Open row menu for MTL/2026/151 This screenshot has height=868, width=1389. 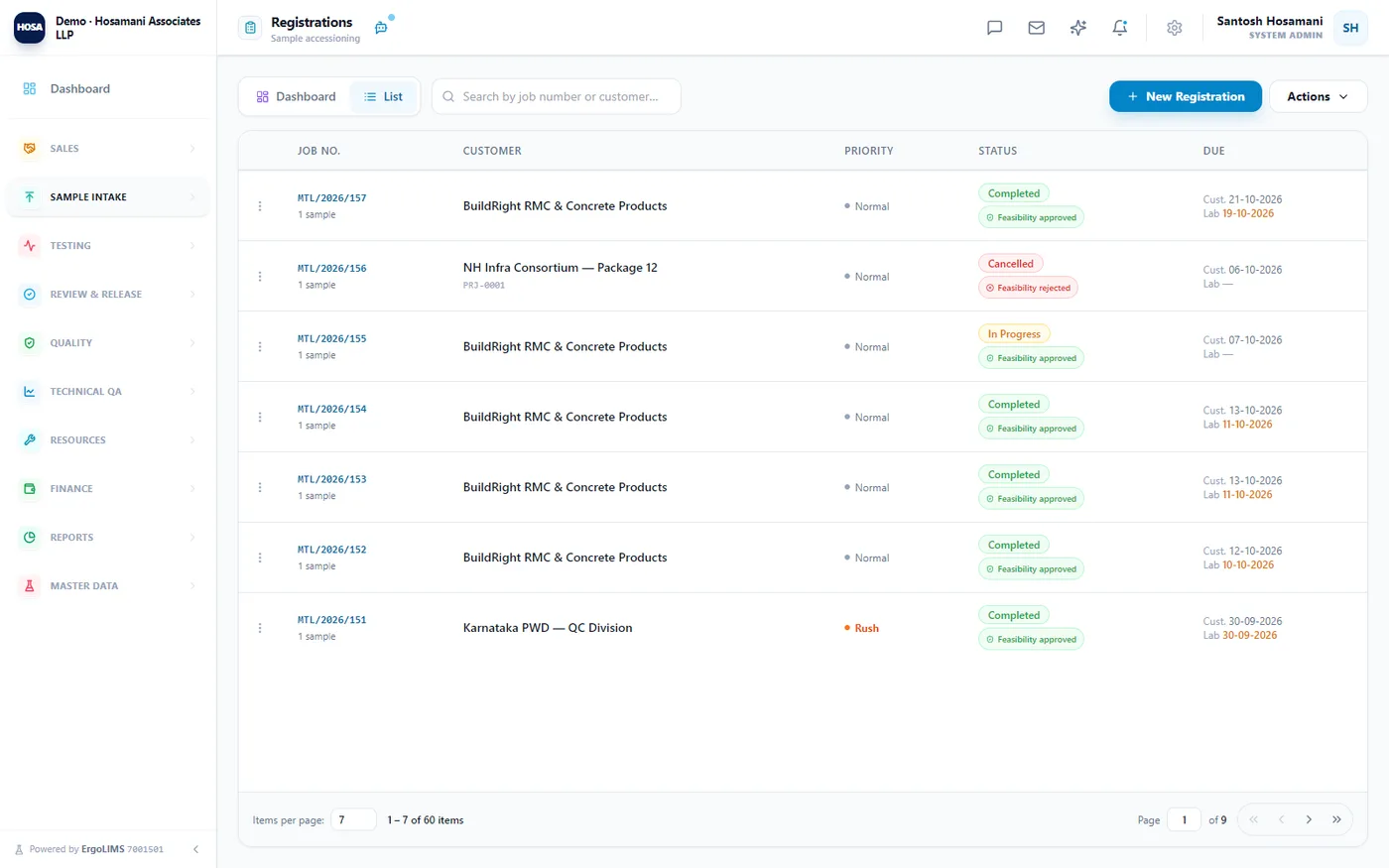[x=260, y=628]
